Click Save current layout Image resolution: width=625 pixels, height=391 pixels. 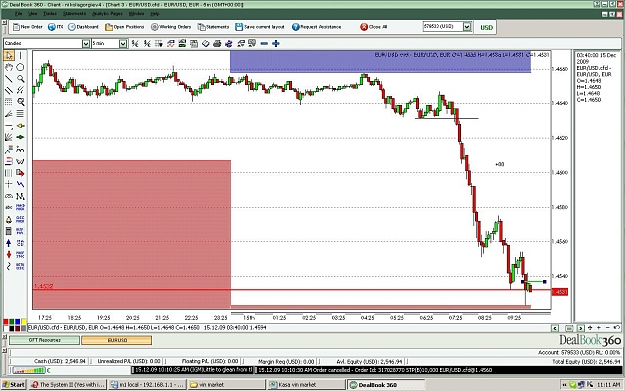coord(260,27)
